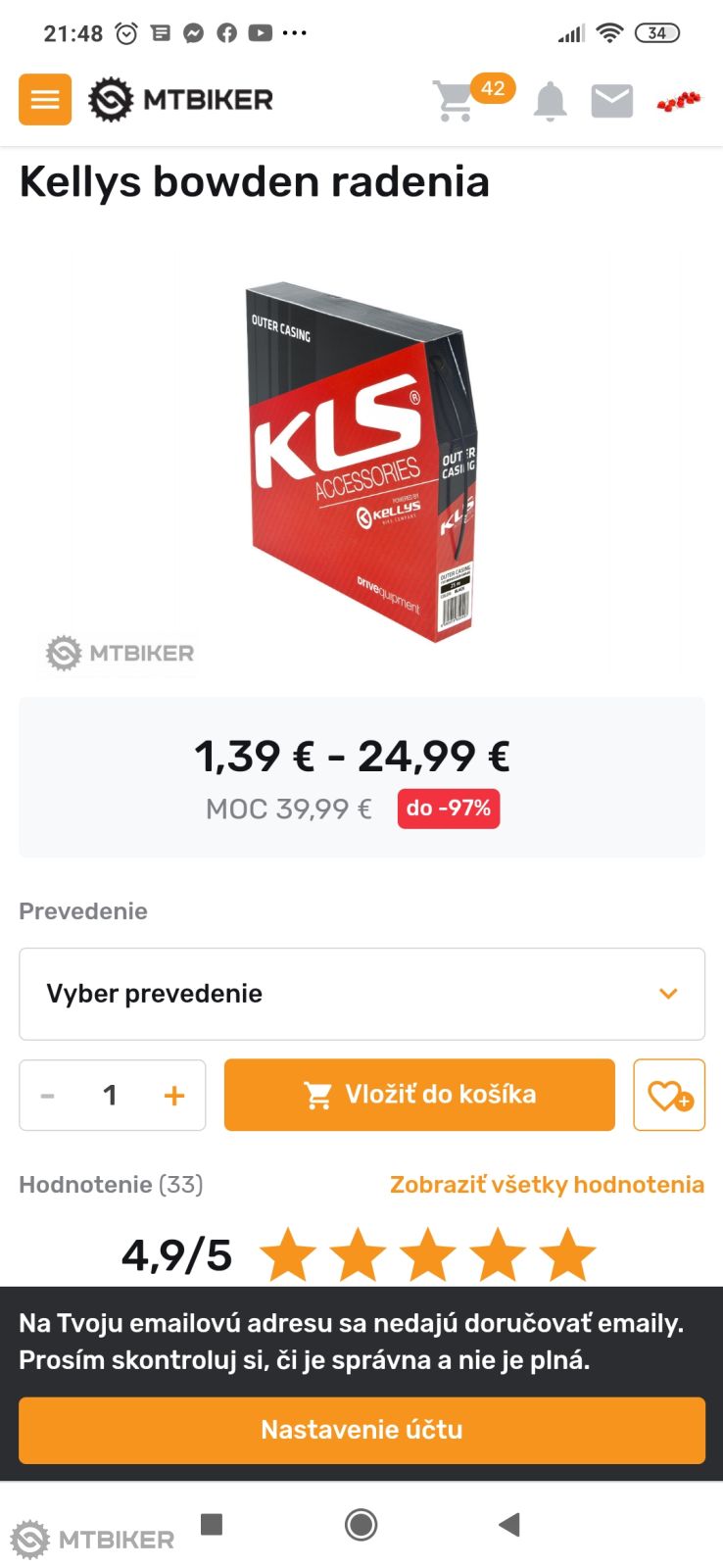Increase quantity with the plus button
This screenshot has height=1568, width=723.
174,1095
